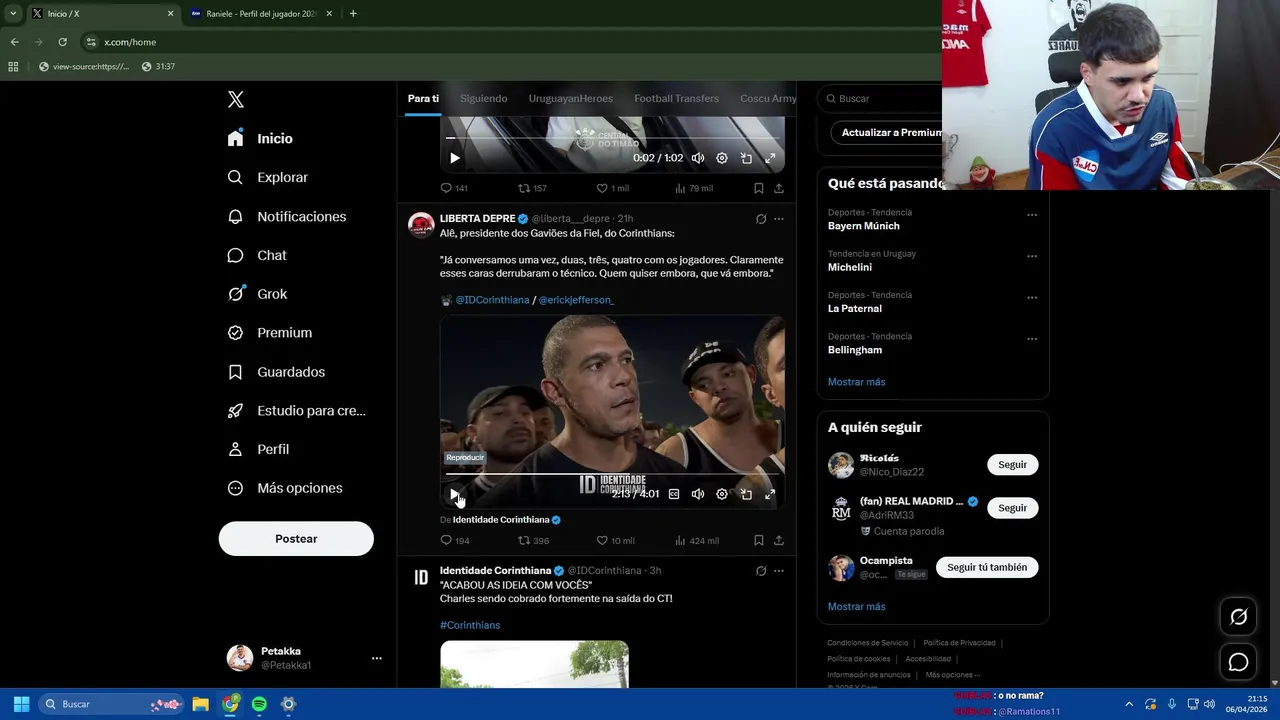Open Grok icon on LIBERTA DEPRE post
Image resolution: width=1280 pixels, height=720 pixels.
point(761,219)
